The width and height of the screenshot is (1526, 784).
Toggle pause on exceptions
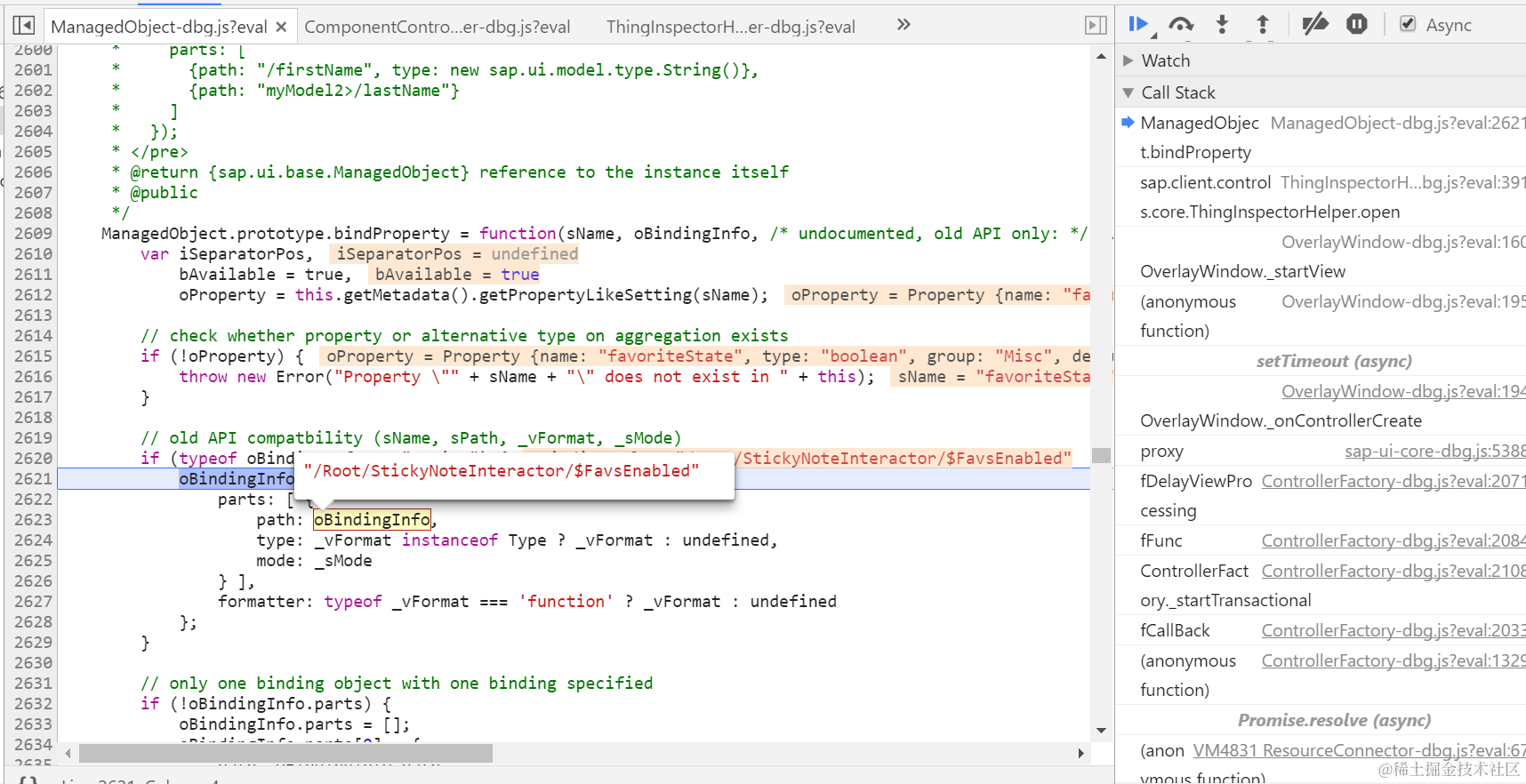pyautogui.click(x=1357, y=24)
